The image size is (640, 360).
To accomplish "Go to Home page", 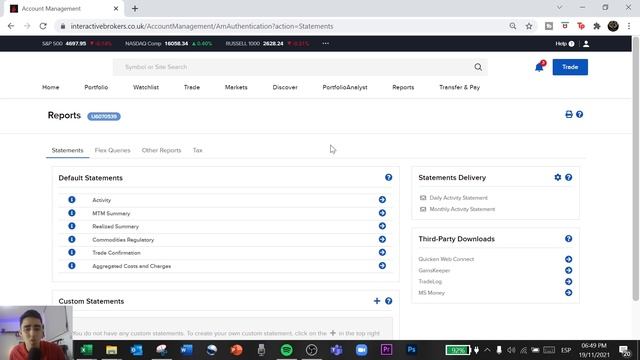I will [x=51, y=87].
